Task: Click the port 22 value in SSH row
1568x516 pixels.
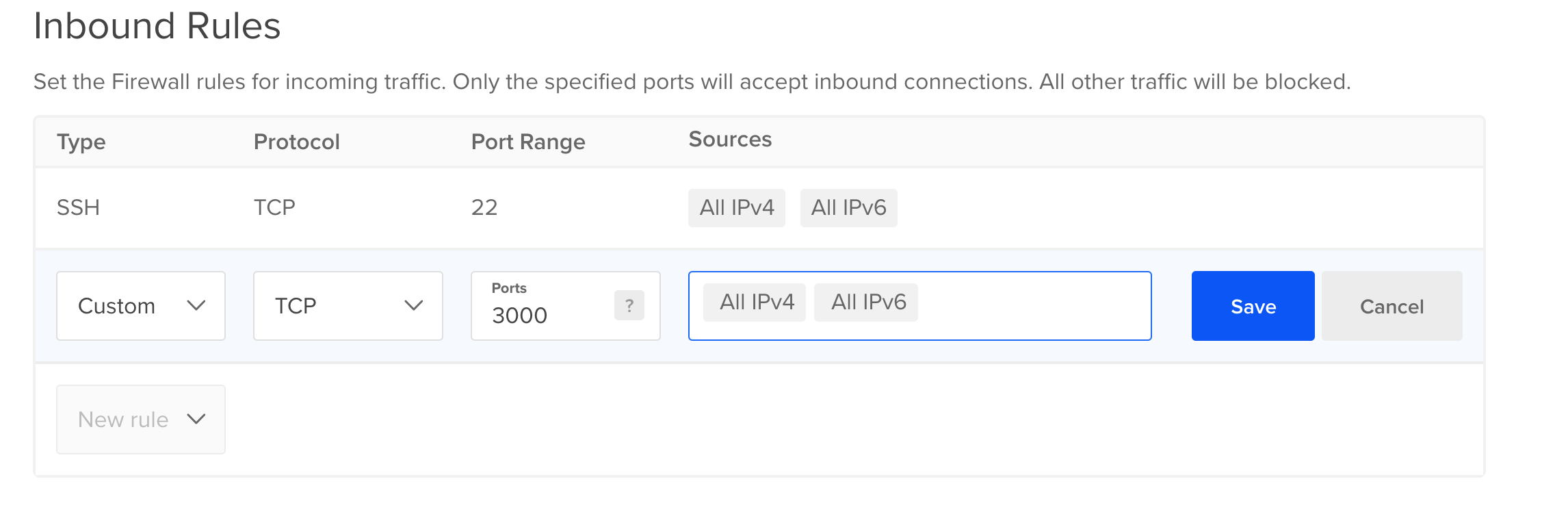Action: click(484, 207)
